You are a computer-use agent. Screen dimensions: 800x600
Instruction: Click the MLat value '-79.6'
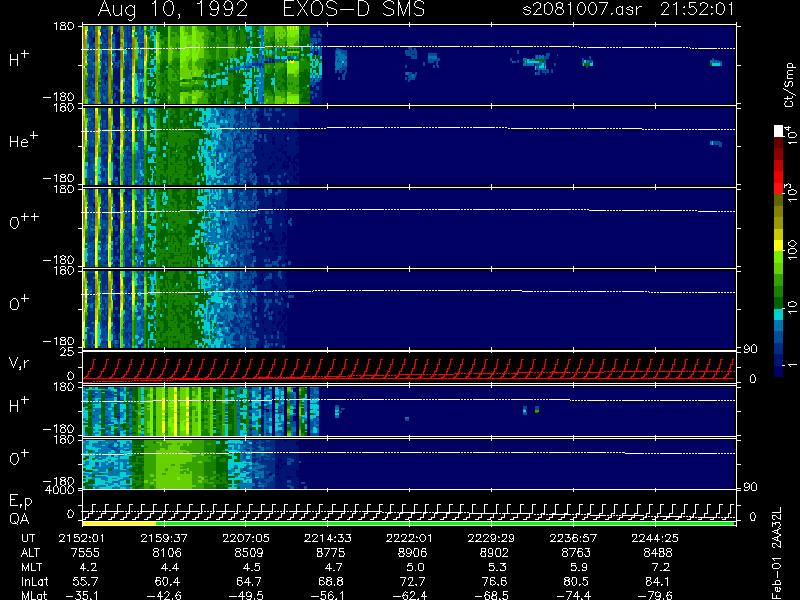point(655,595)
